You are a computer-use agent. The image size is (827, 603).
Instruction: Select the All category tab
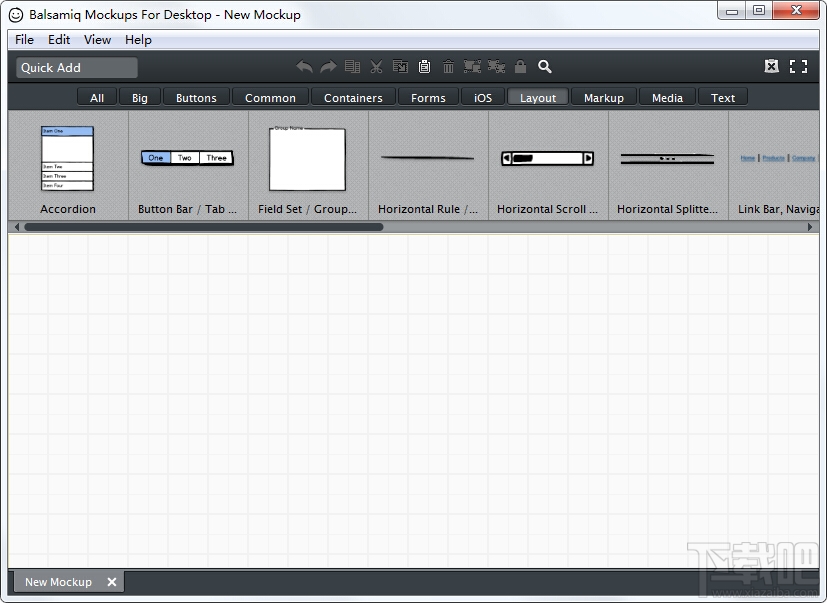pyautogui.click(x=97, y=98)
